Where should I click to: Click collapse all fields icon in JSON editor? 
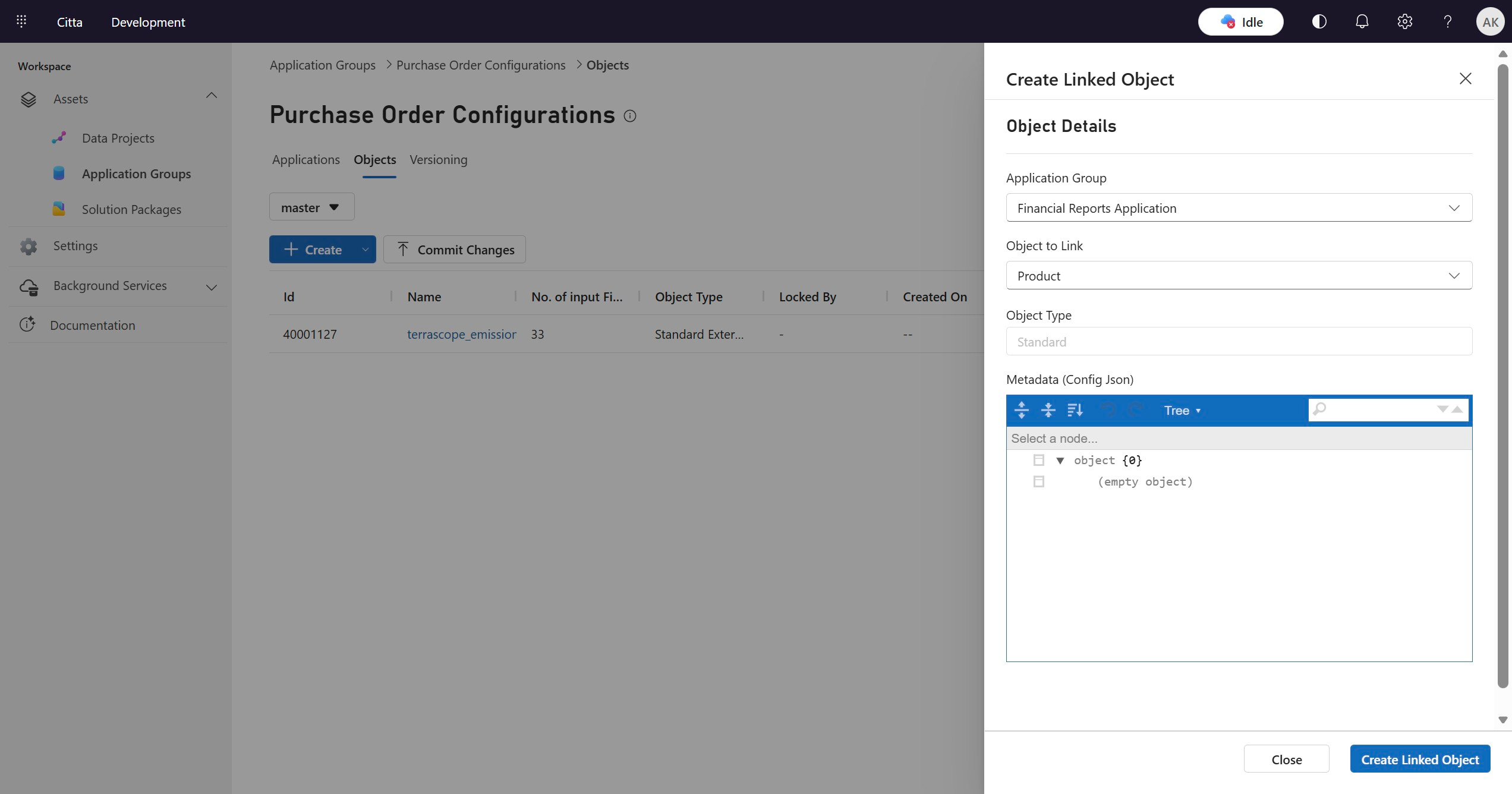click(x=1048, y=410)
